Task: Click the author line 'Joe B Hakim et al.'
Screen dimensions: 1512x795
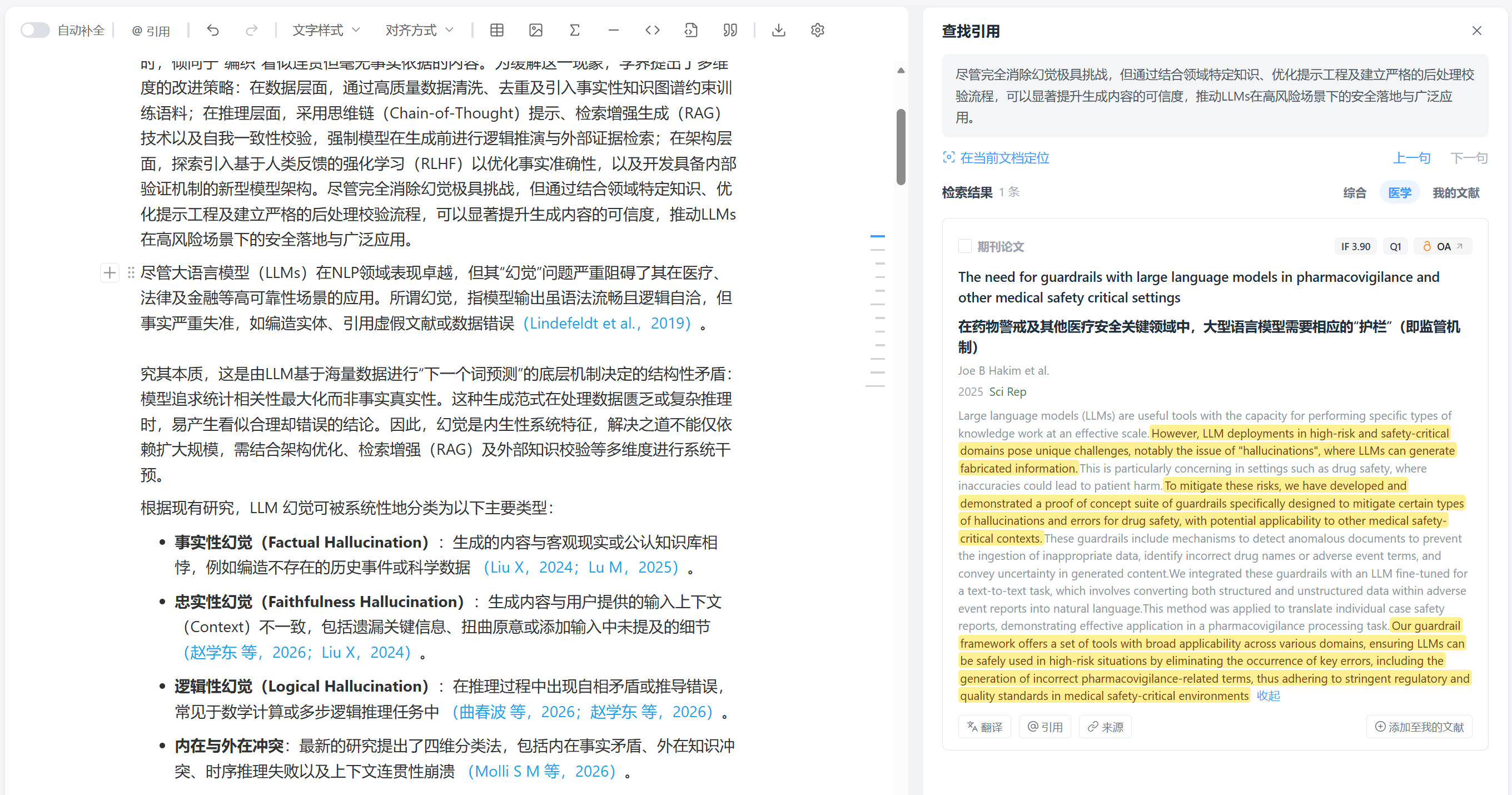Action: coord(1003,370)
